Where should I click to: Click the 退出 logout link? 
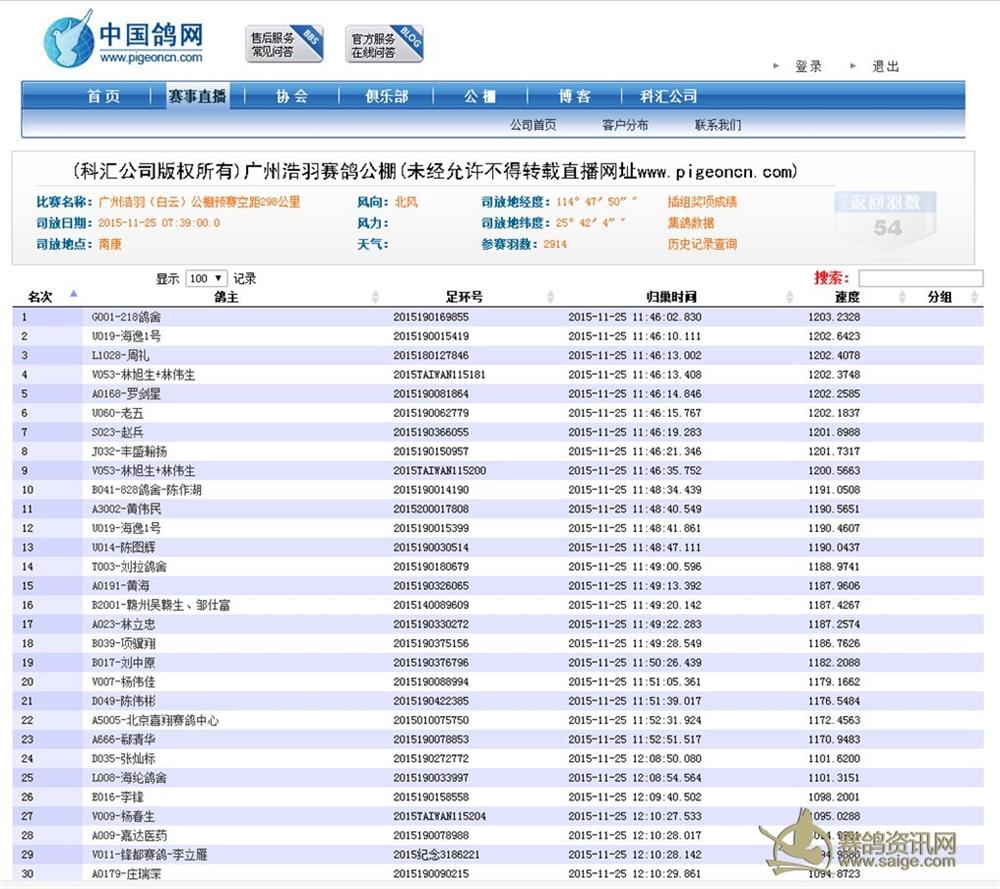[885, 66]
